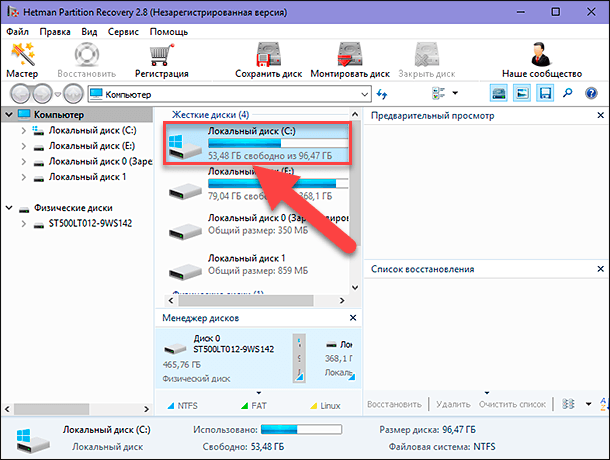Click Закрыть диск toolbar icon

[427, 54]
